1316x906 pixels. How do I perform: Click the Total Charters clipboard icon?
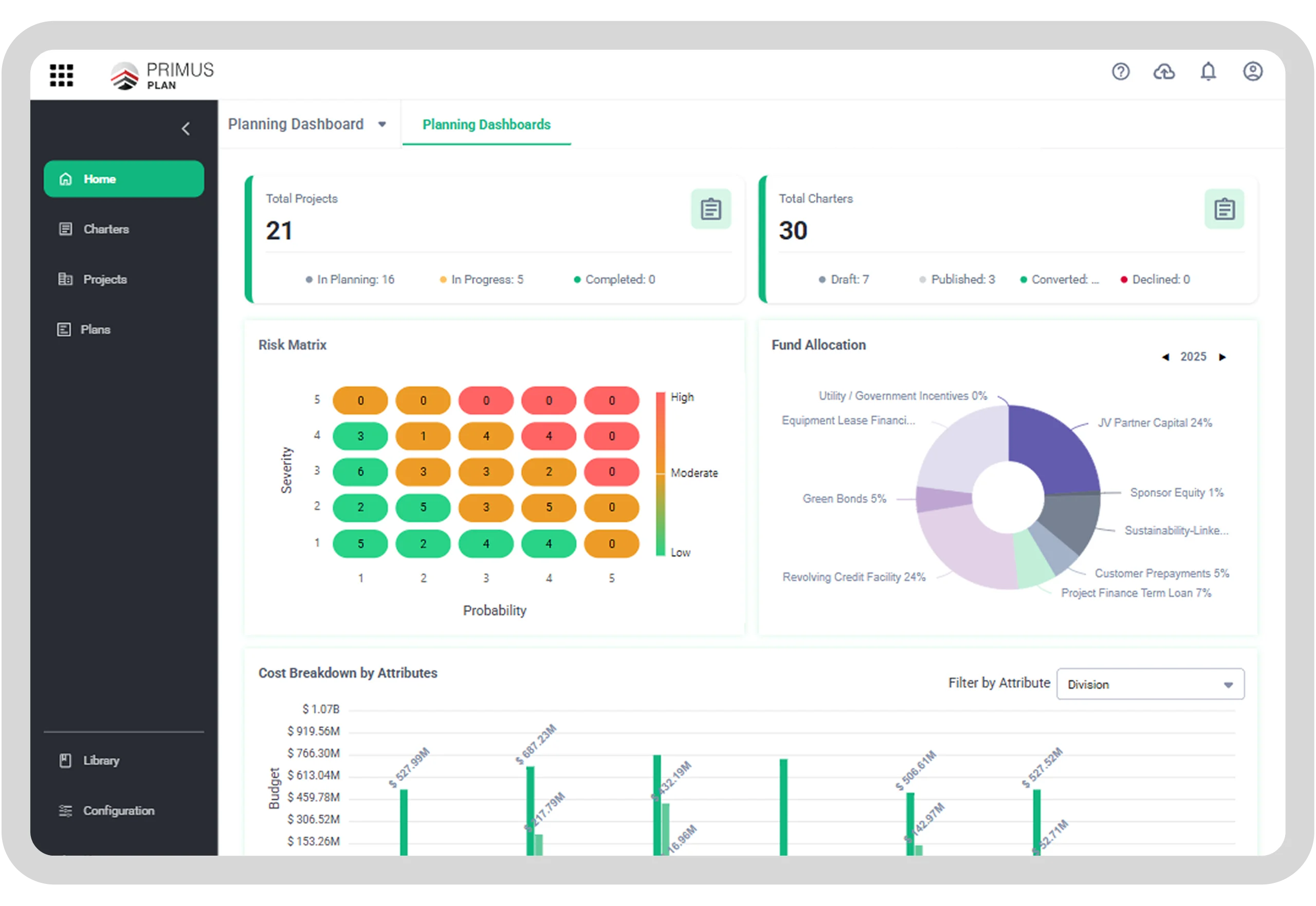point(1224,210)
